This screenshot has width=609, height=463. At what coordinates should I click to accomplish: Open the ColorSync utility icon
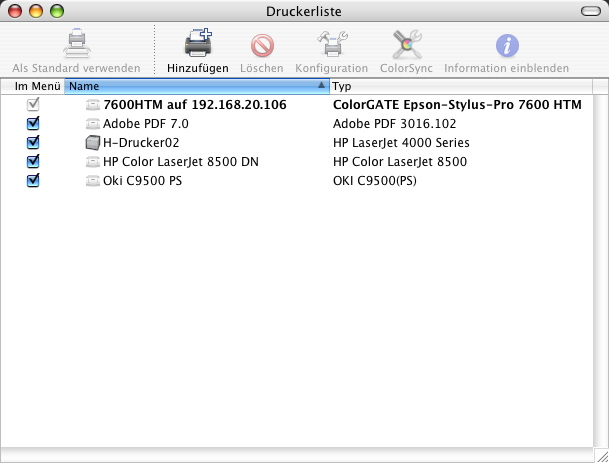(x=405, y=45)
